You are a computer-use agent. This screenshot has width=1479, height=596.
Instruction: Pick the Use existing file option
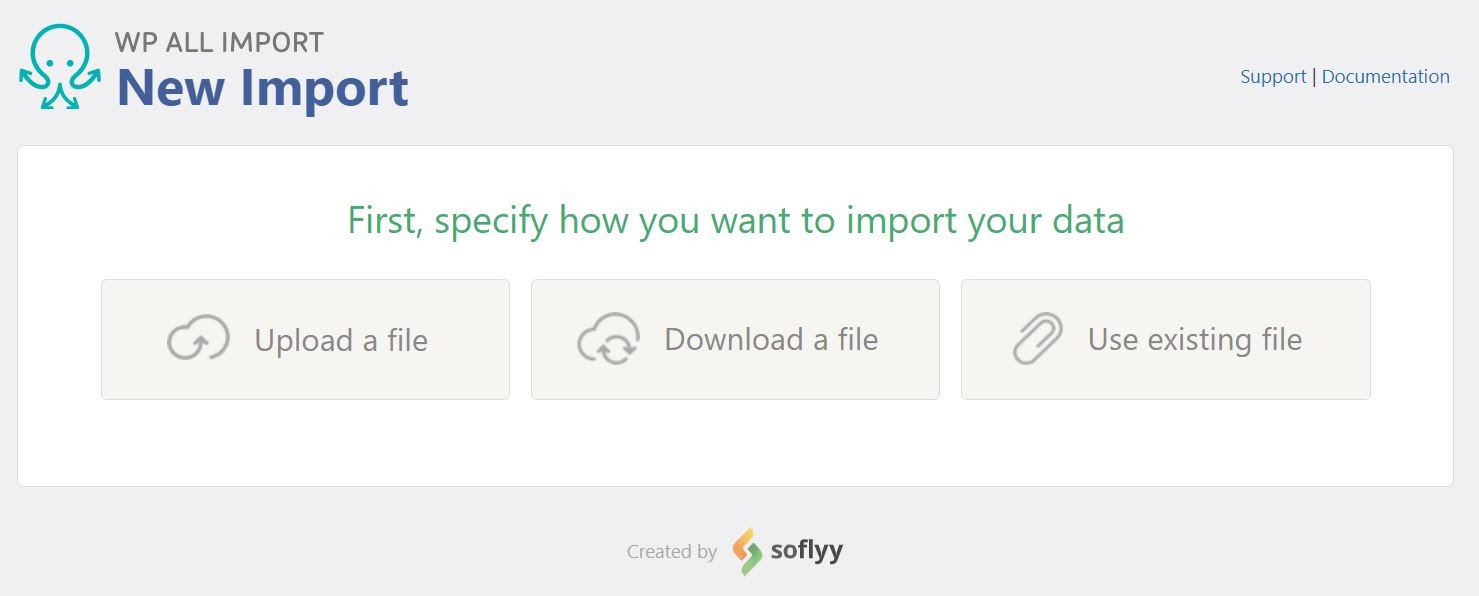1165,339
